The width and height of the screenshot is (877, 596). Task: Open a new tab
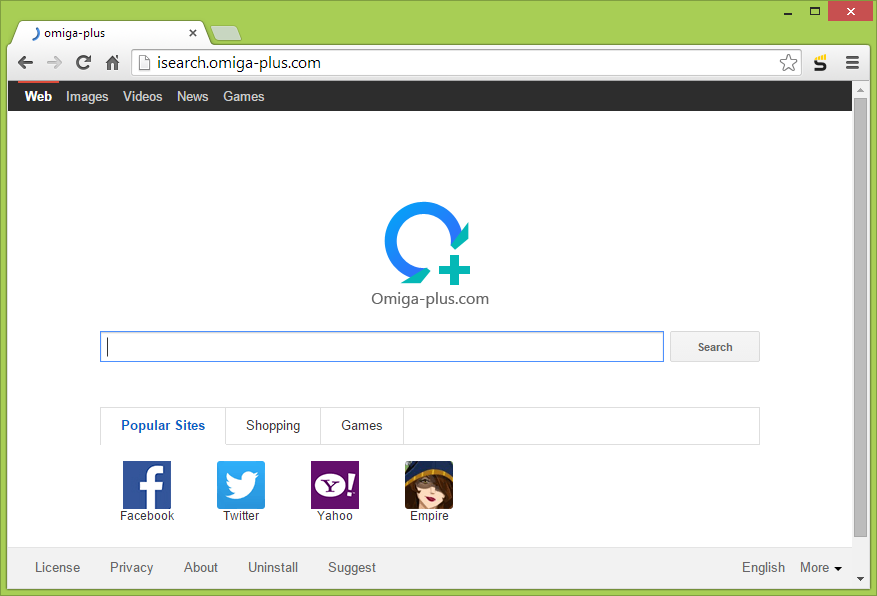pyautogui.click(x=227, y=34)
